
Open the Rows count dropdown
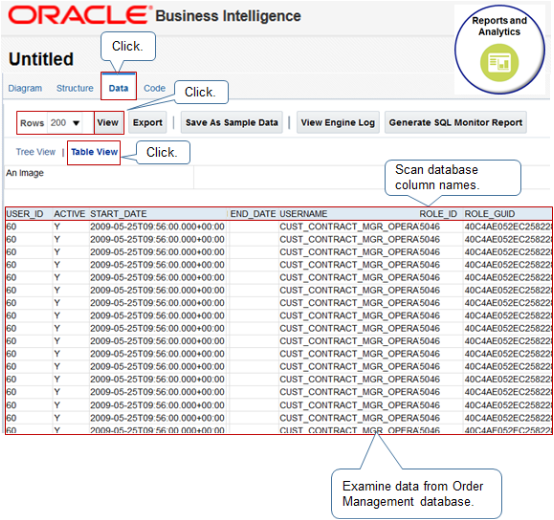click(x=65, y=123)
